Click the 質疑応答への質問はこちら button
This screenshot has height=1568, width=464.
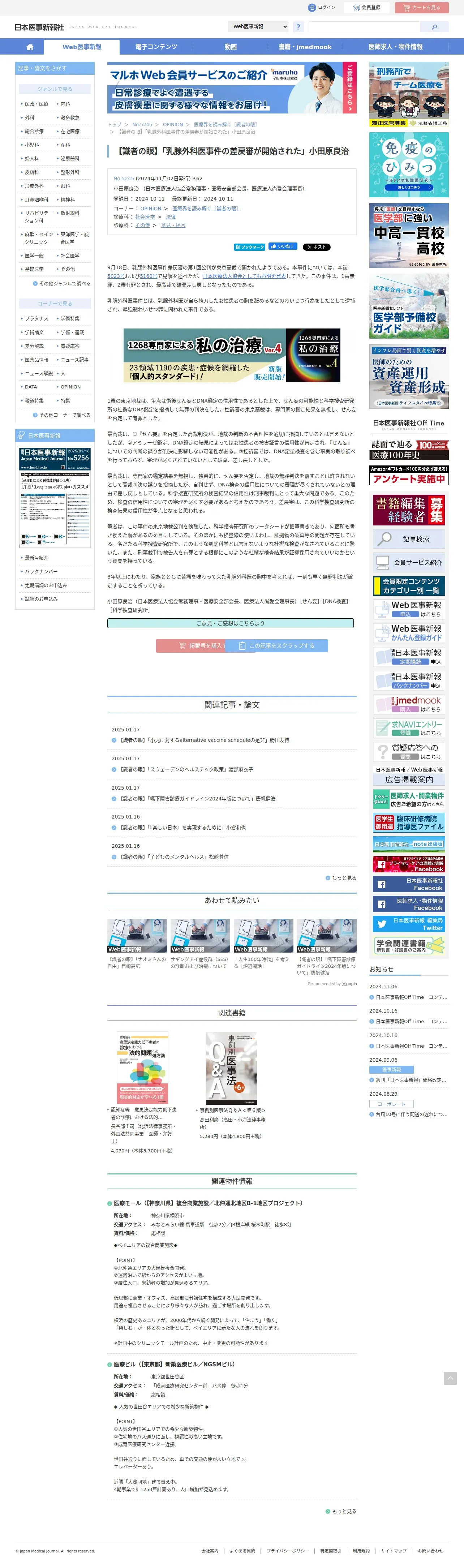(409, 752)
